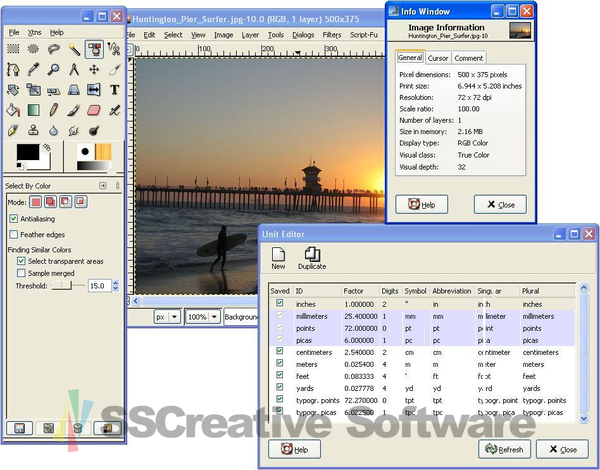
Task: Choose the Paths tool
Action: pos(13,69)
